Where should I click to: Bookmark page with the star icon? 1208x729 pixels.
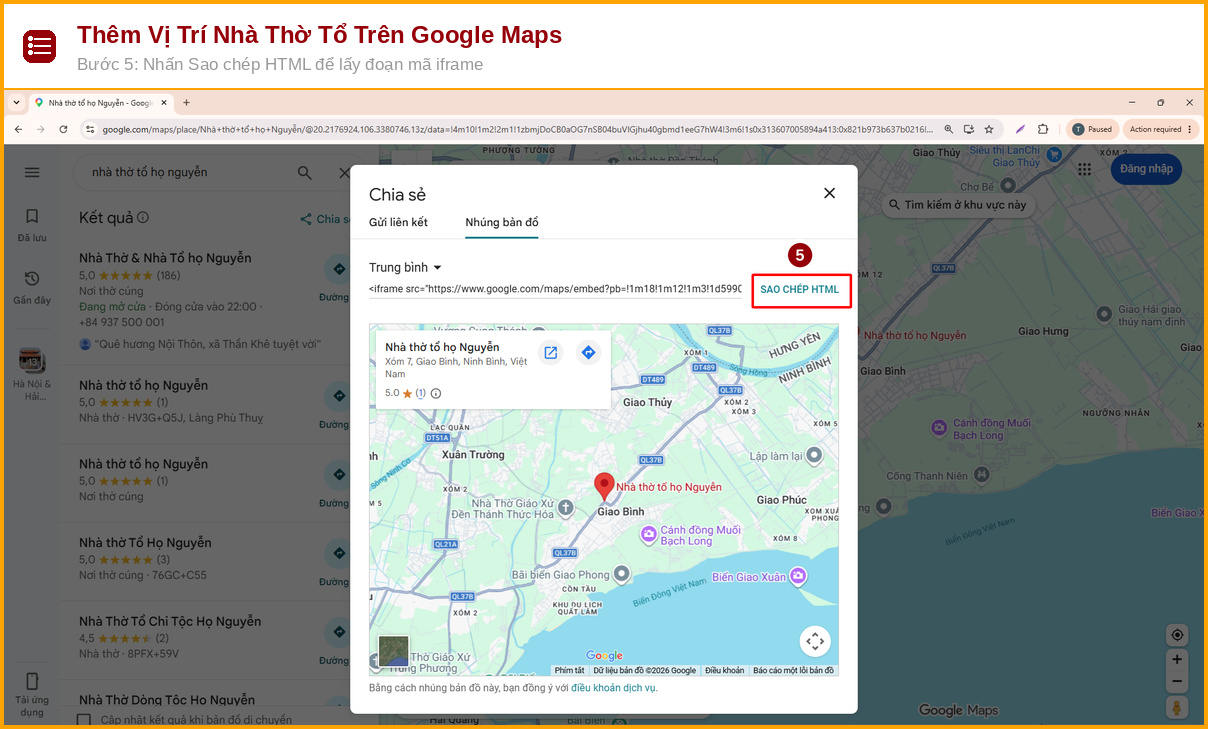pos(989,129)
